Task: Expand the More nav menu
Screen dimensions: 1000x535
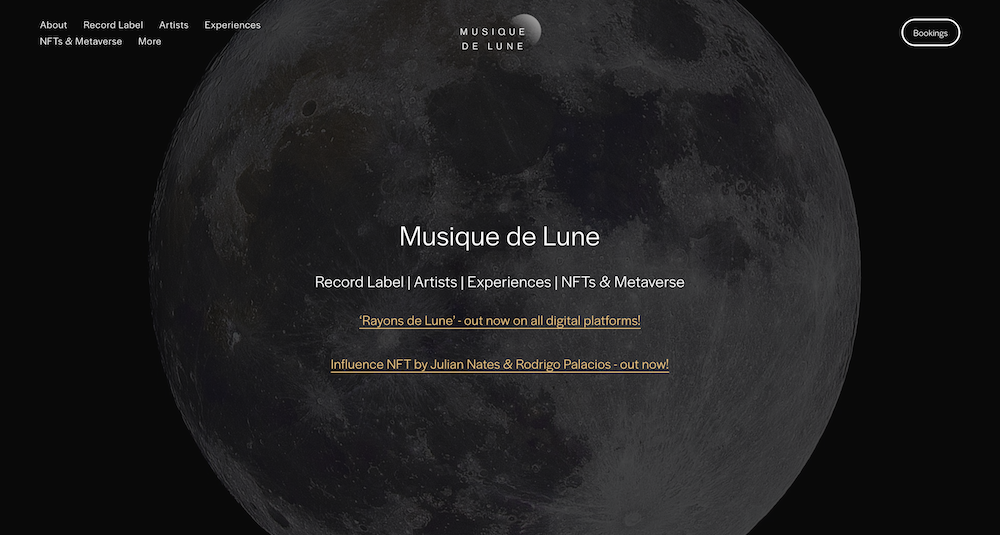Action: pos(149,41)
